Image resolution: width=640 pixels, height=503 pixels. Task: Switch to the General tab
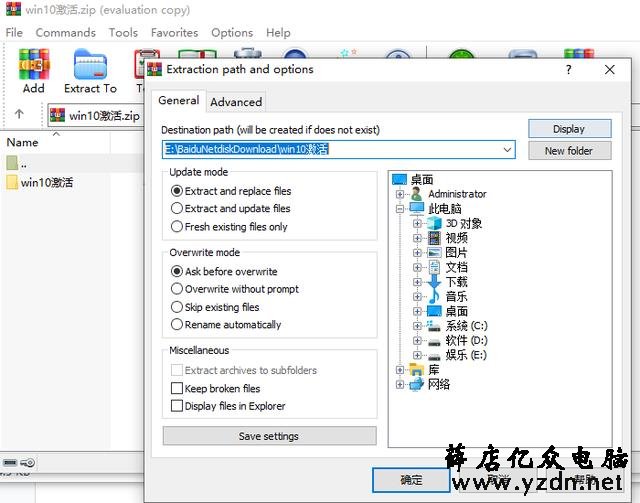[x=179, y=100]
